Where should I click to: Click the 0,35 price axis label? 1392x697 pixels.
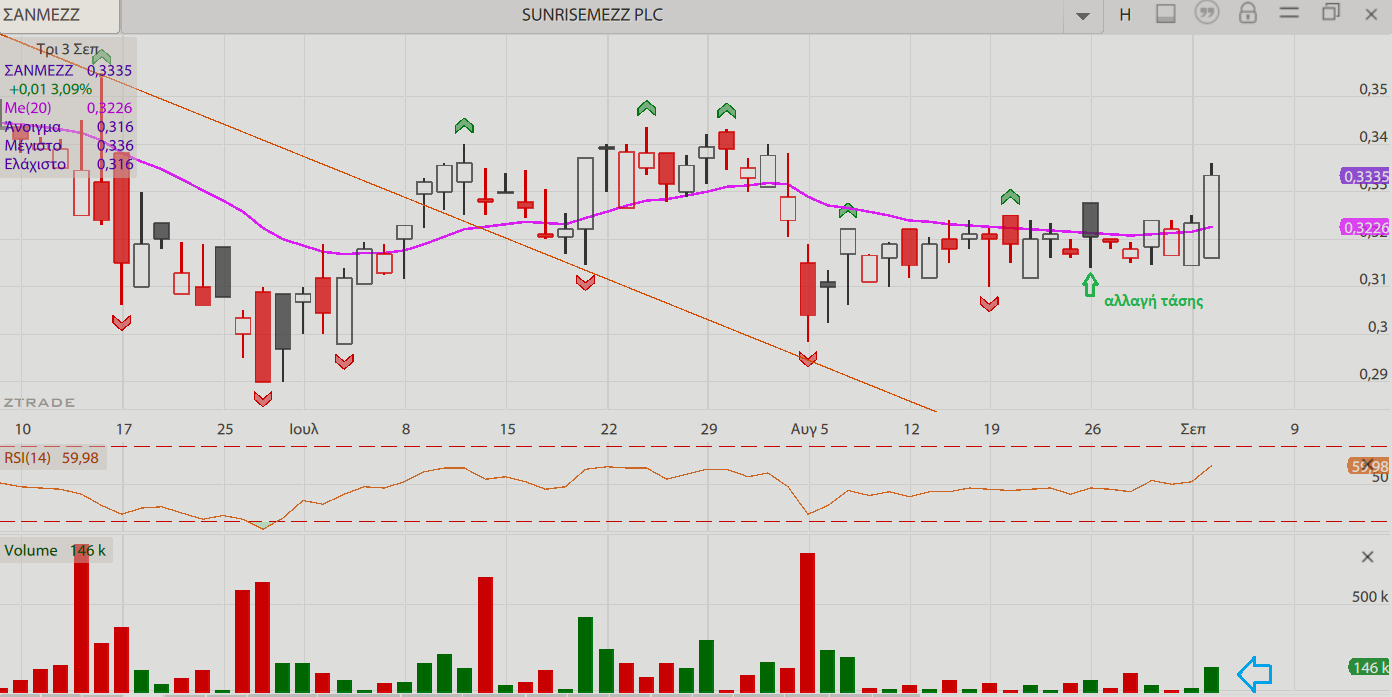click(x=1373, y=89)
